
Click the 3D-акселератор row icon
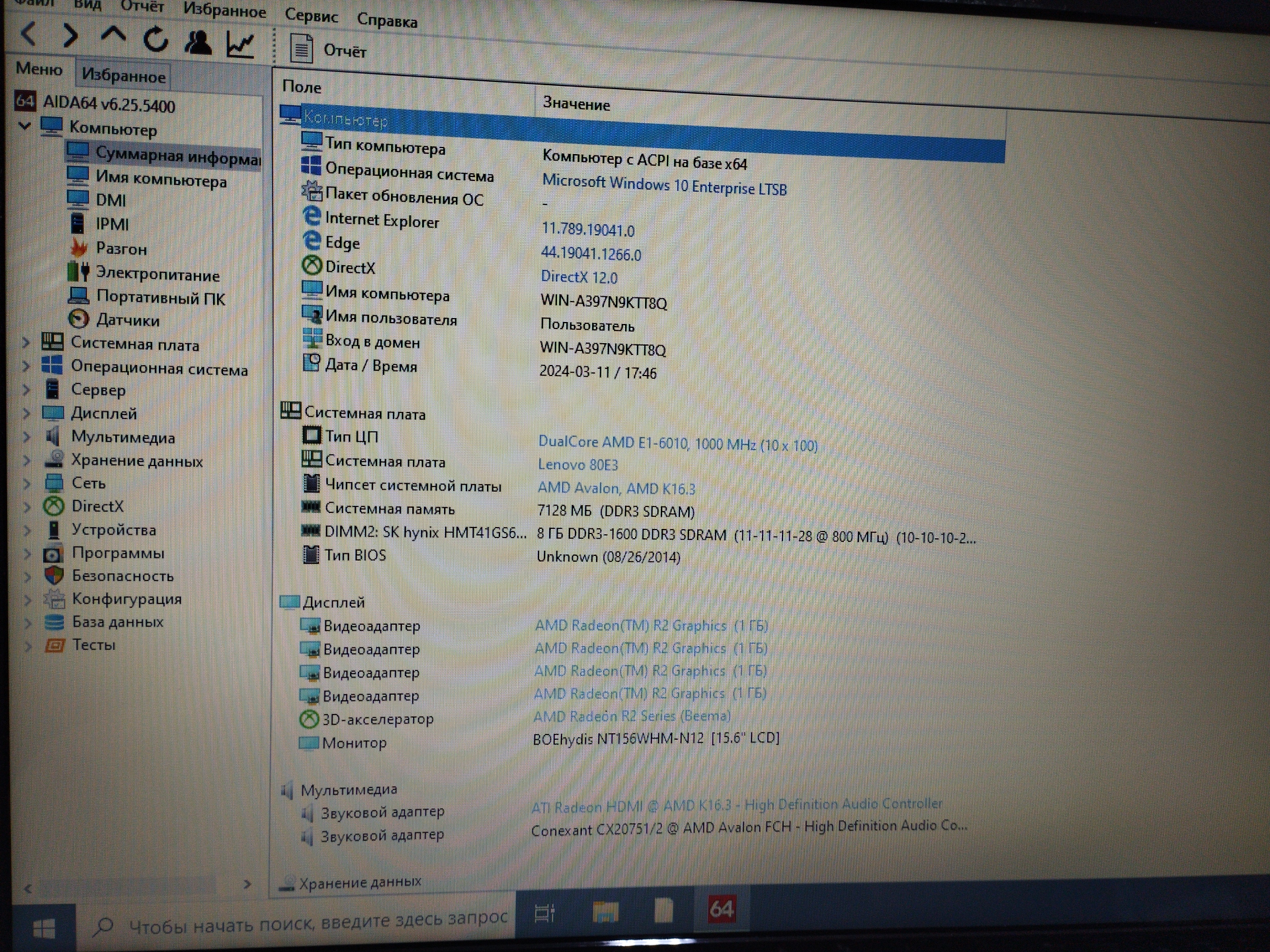[x=309, y=718]
